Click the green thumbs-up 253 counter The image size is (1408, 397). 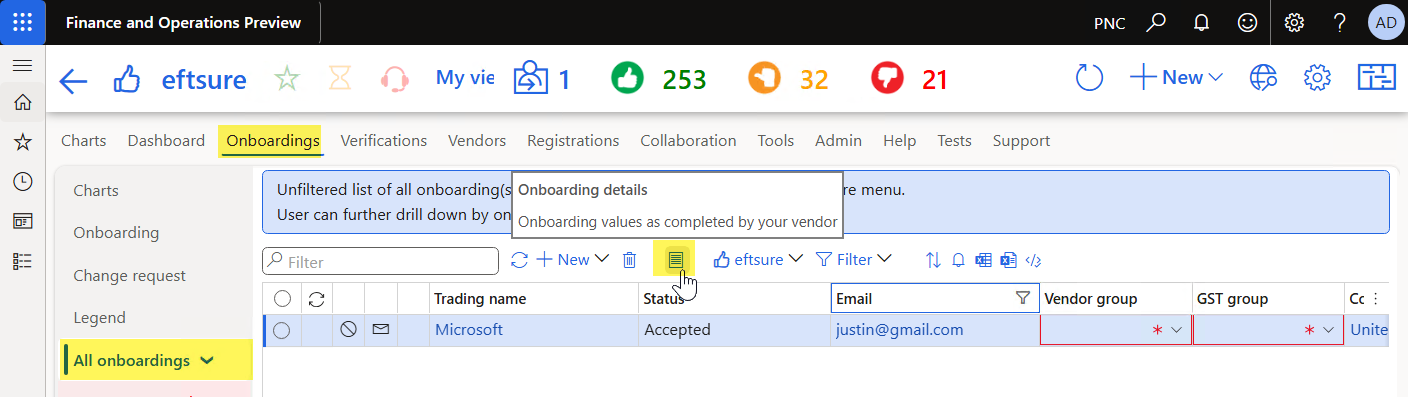pos(657,78)
